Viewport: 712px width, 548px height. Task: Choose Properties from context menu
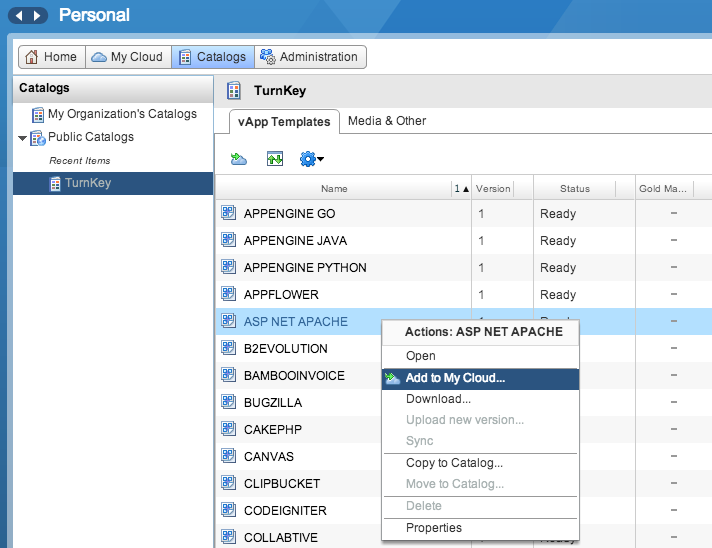480,528
